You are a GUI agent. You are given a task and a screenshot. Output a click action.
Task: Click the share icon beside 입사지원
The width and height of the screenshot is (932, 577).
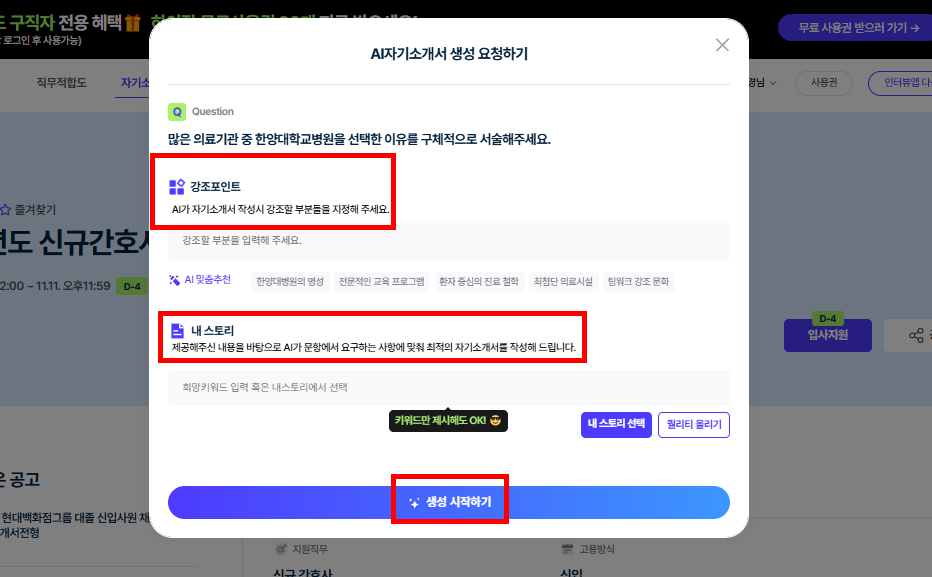click(915, 336)
